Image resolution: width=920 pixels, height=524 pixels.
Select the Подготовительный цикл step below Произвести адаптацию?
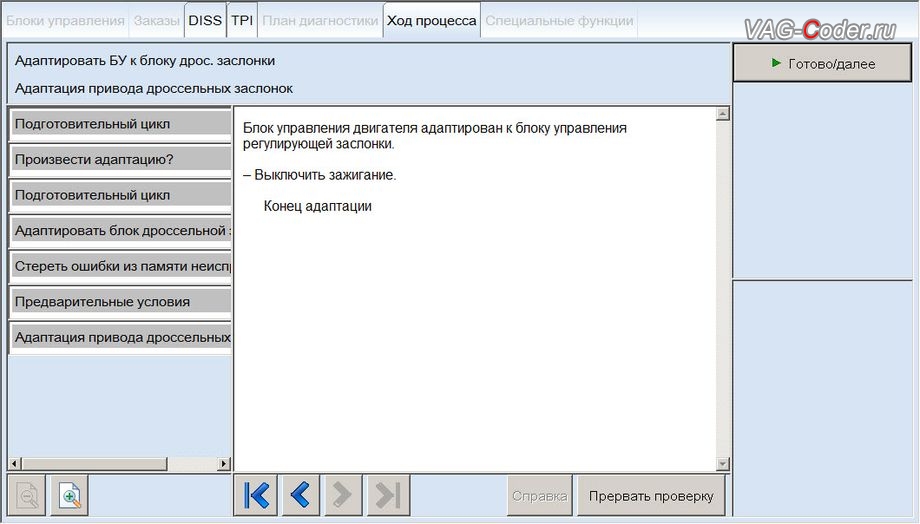tap(120, 195)
